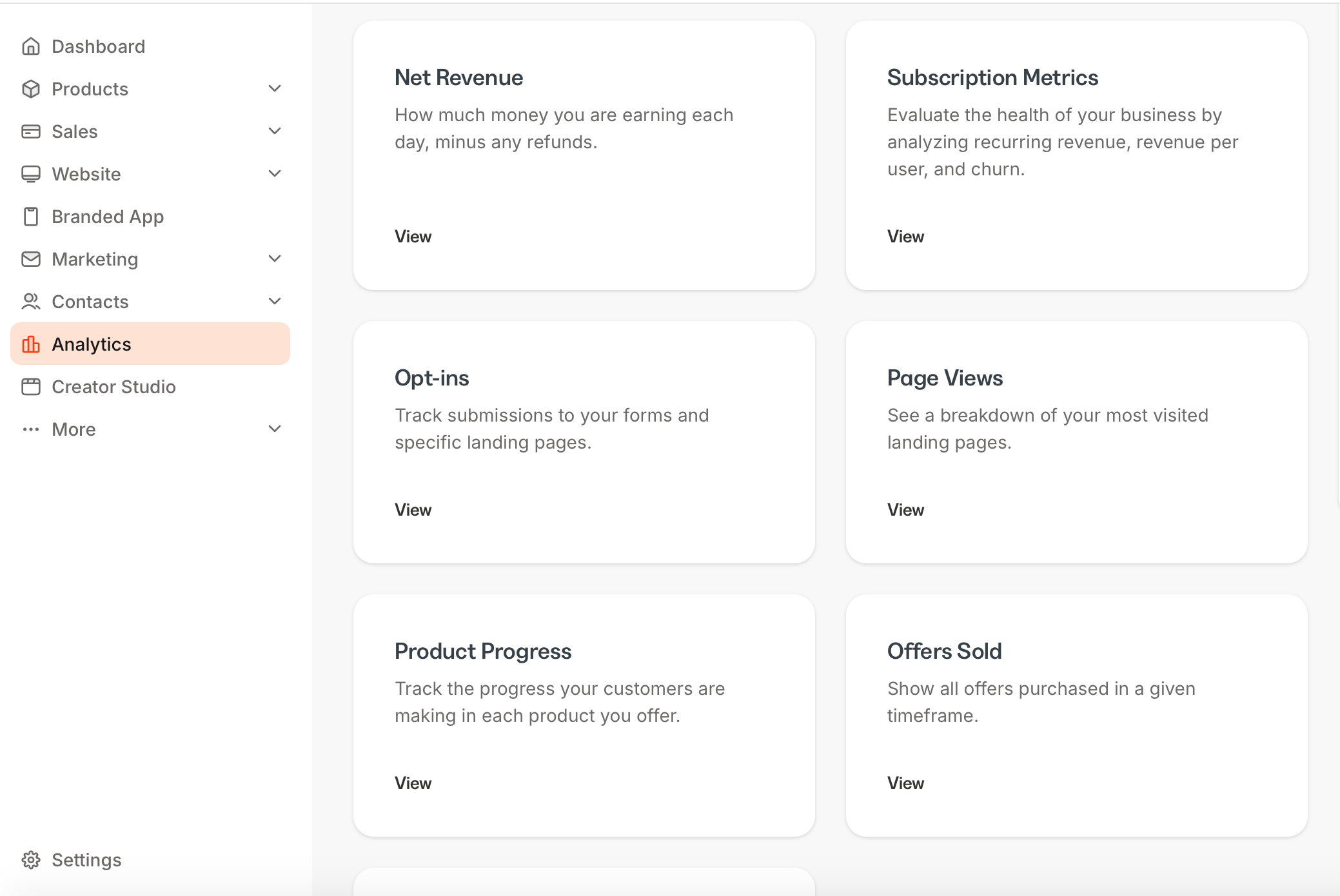Expand the More section chevron
1340x896 pixels.
[x=275, y=429]
